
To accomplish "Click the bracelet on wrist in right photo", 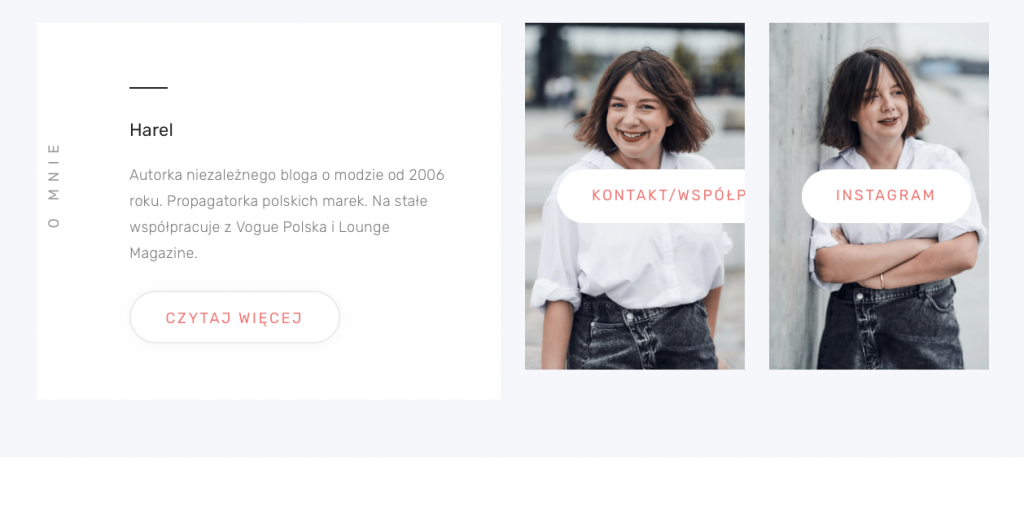I will tap(882, 281).
